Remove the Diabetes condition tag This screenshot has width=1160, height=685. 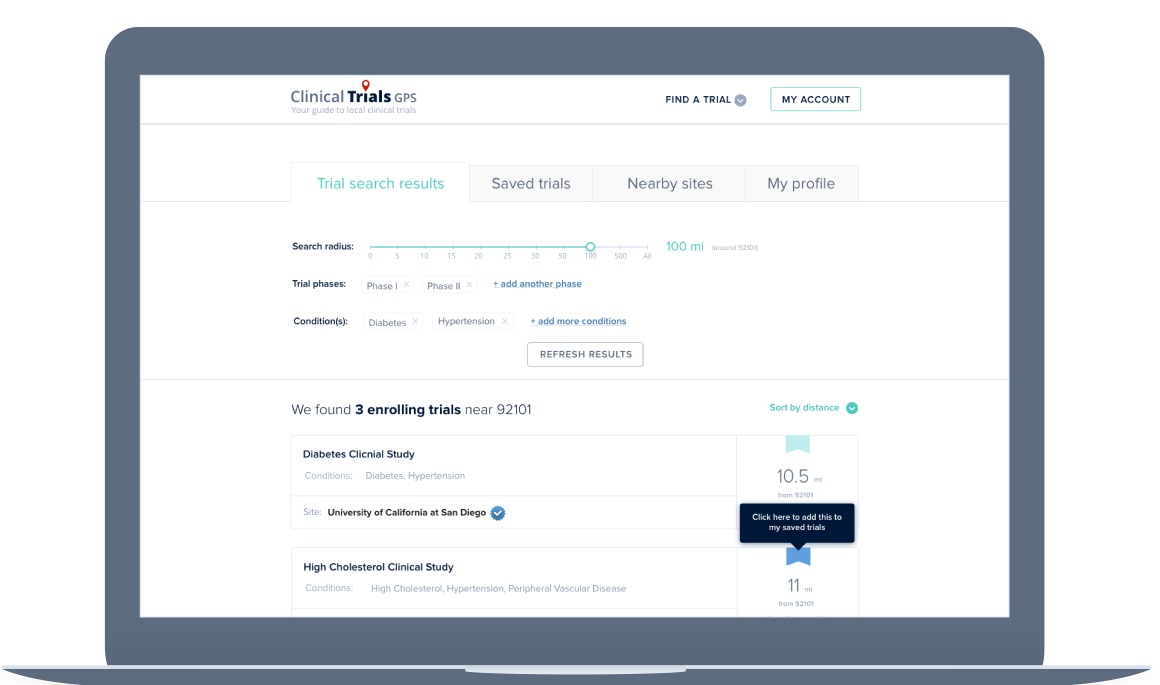pyautogui.click(x=415, y=322)
